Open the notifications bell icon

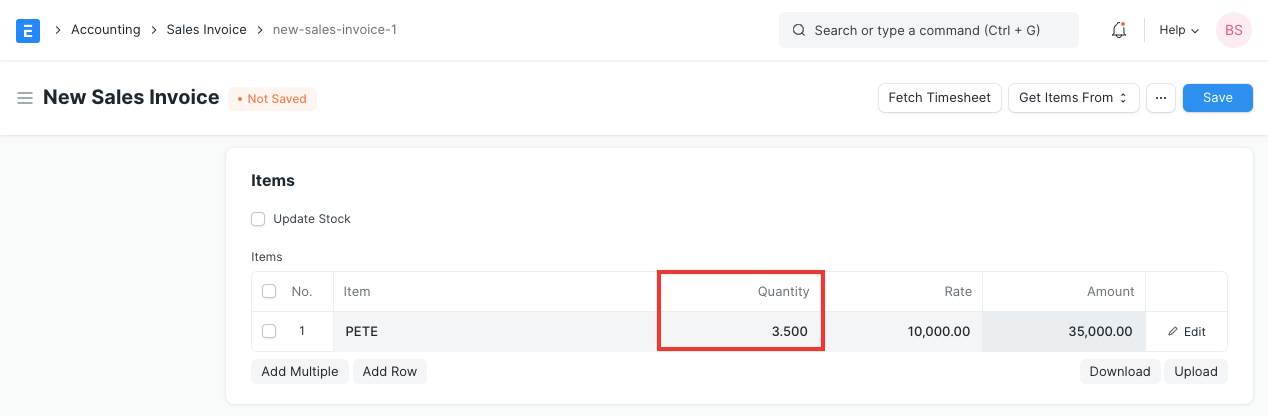pyautogui.click(x=1119, y=30)
